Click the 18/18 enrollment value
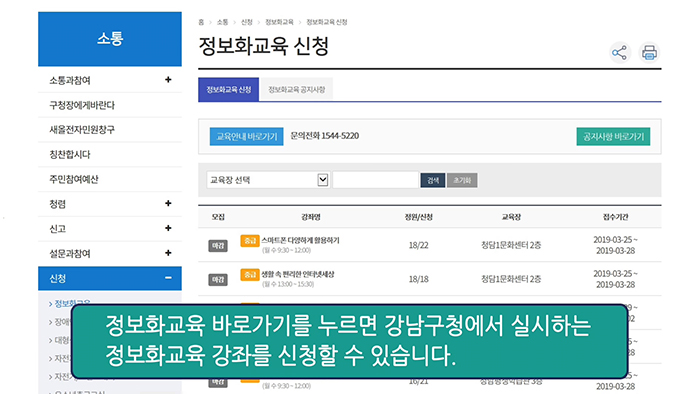This screenshot has width=700, height=394. click(418, 279)
